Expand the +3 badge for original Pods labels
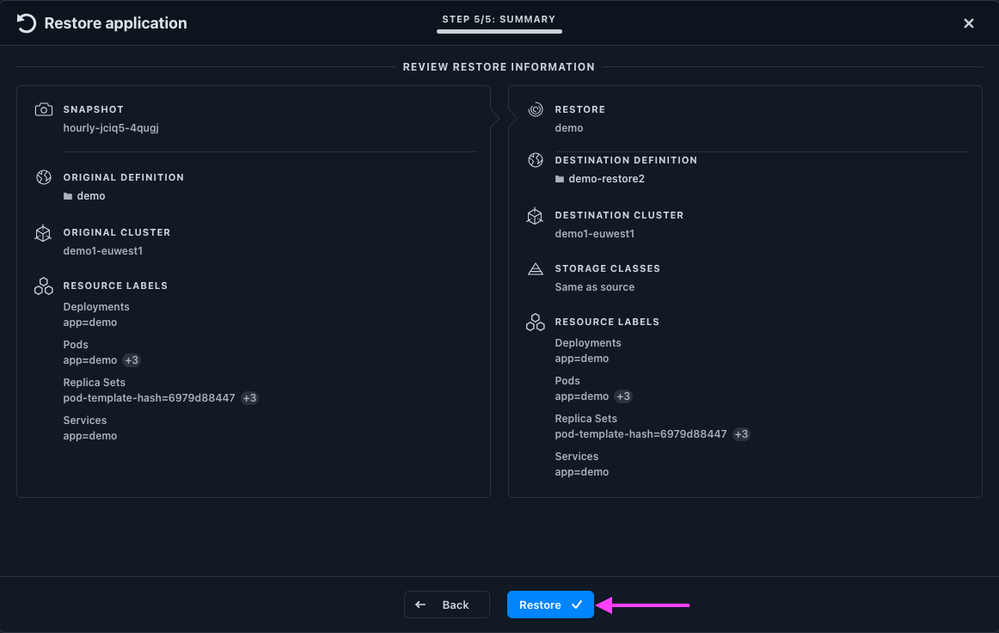Screen dimensions: 999x633 click(131, 360)
